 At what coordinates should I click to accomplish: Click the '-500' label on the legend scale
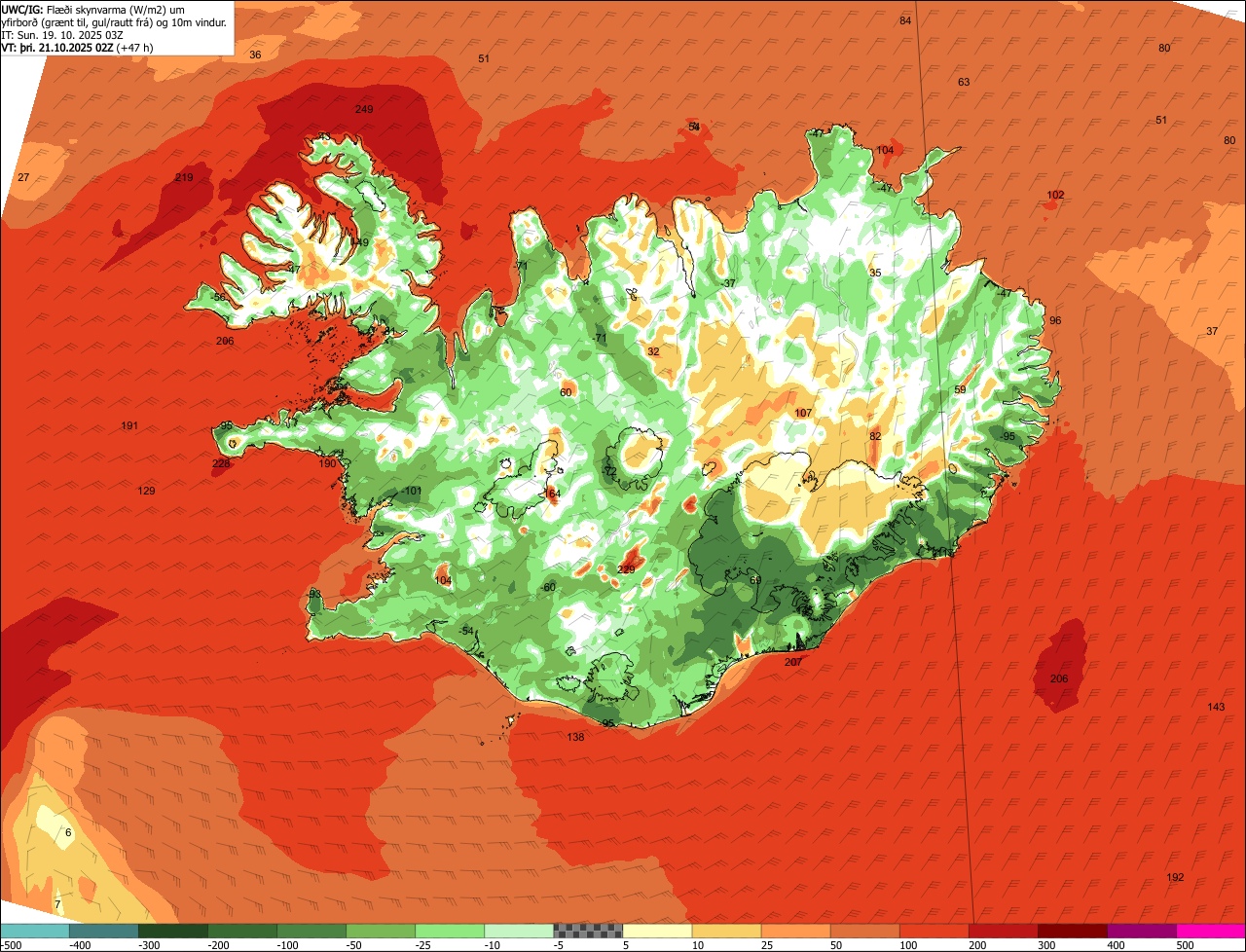(x=11, y=945)
